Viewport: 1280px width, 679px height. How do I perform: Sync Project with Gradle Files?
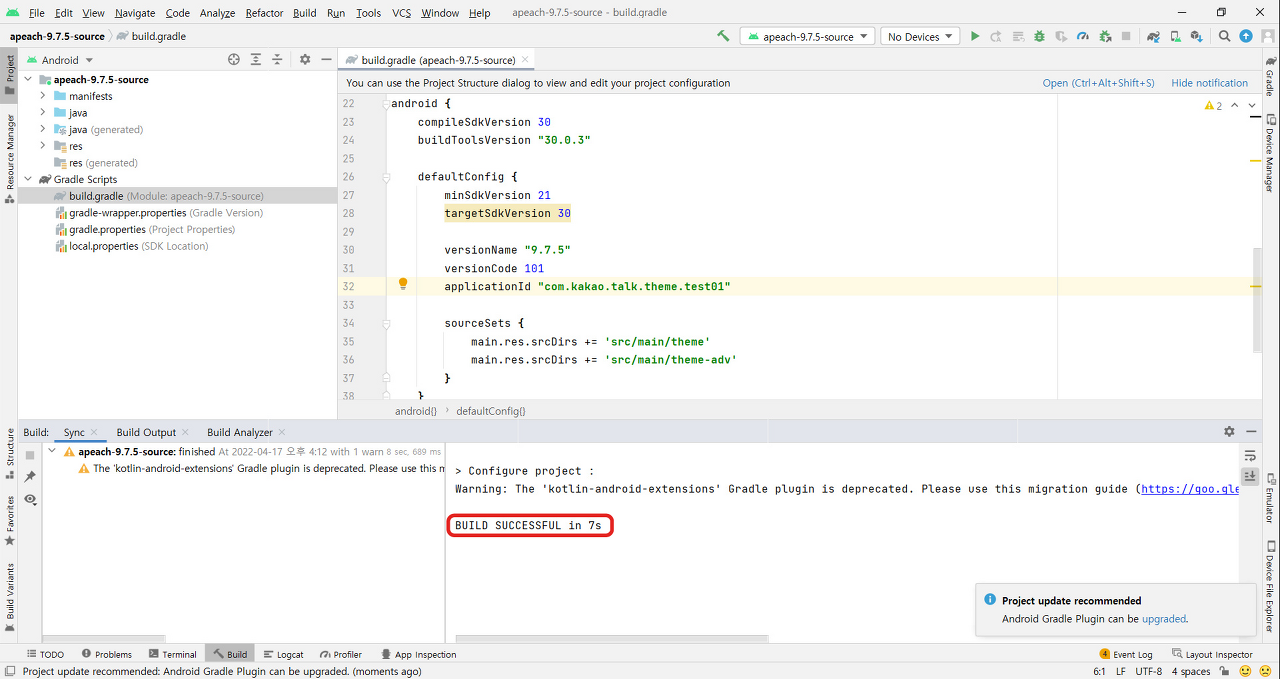click(1152, 35)
